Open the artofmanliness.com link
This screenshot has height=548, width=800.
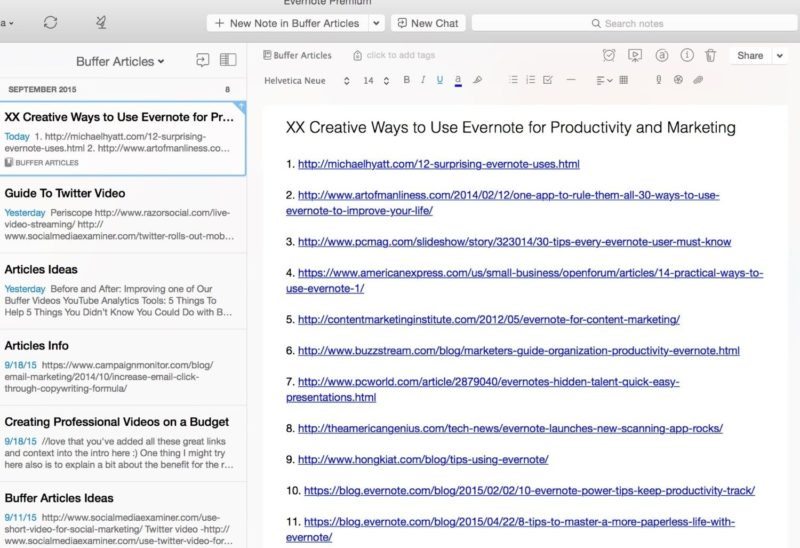(x=503, y=203)
